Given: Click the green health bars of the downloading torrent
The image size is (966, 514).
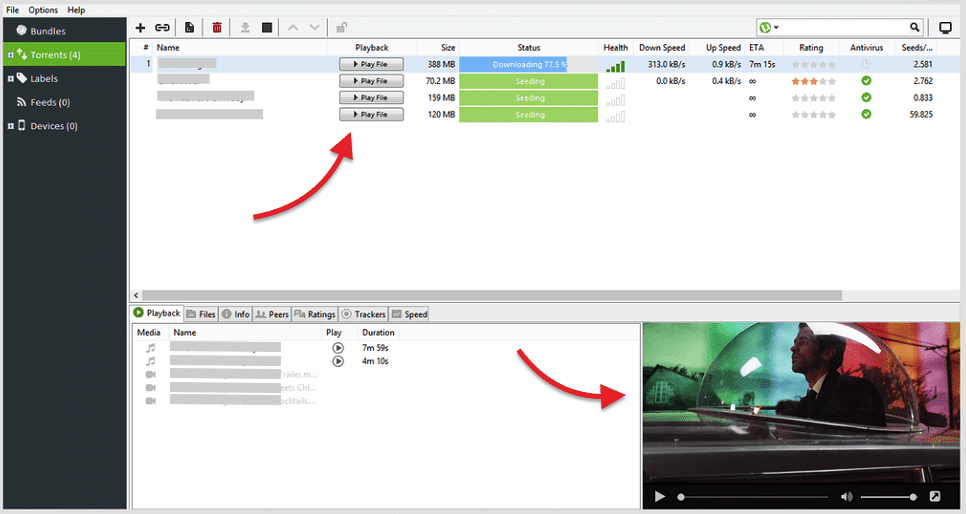Looking at the screenshot, I should [x=615, y=66].
